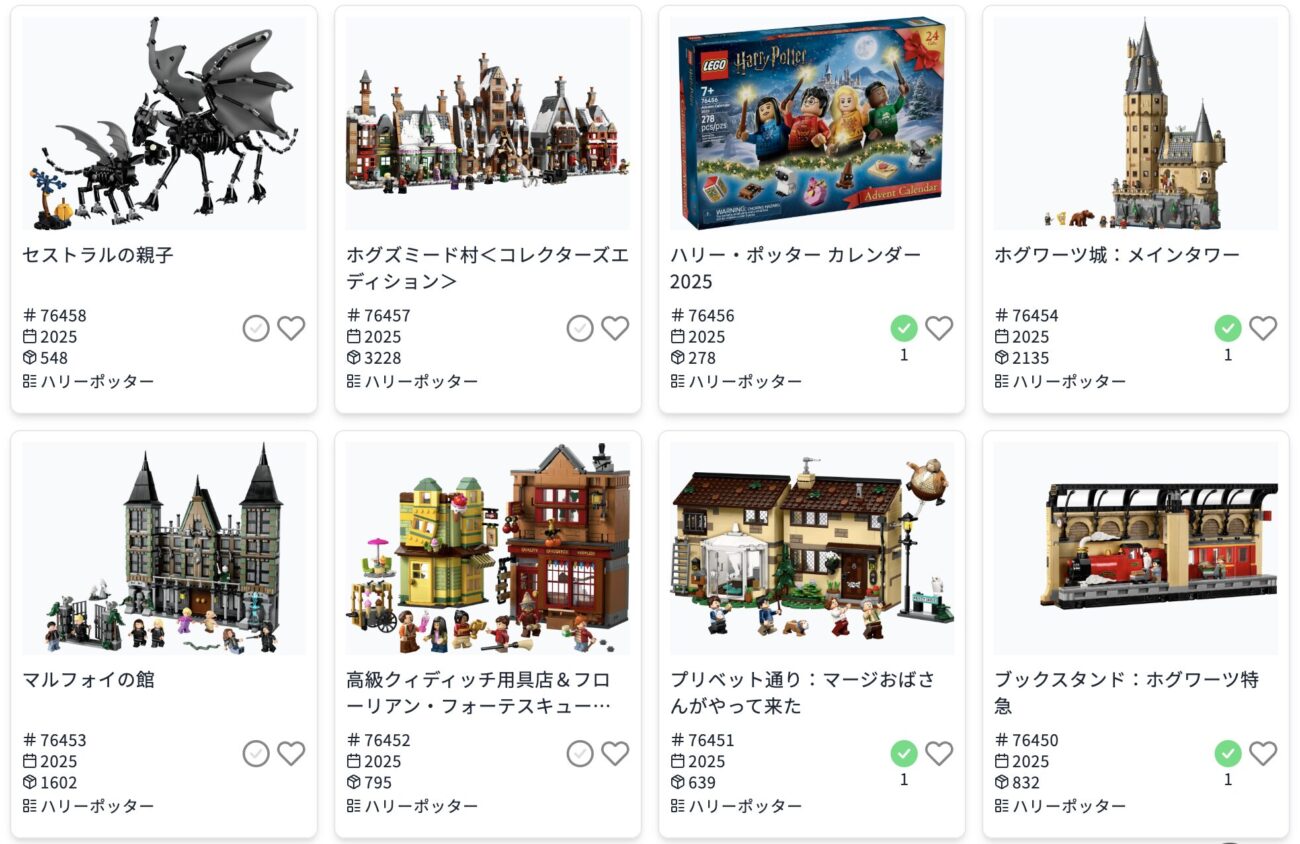1300x844 pixels.
Task: Favorite ホグワーツ城:メインタワー via heart icon
Action: 1263,328
